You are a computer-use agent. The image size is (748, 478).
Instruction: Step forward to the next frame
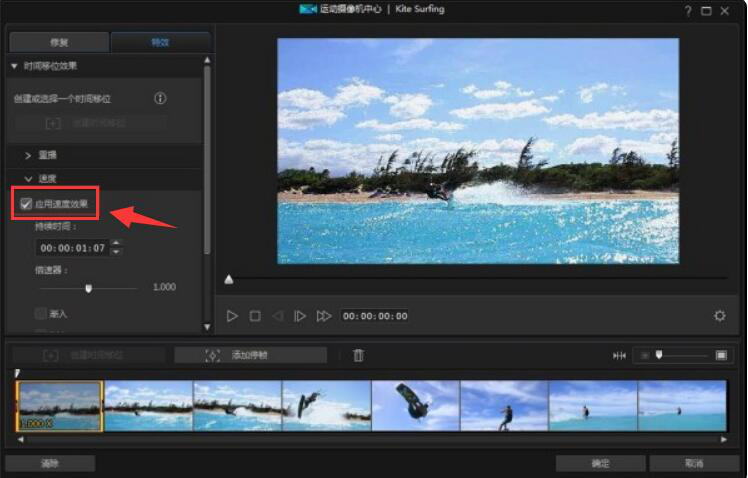click(300, 316)
